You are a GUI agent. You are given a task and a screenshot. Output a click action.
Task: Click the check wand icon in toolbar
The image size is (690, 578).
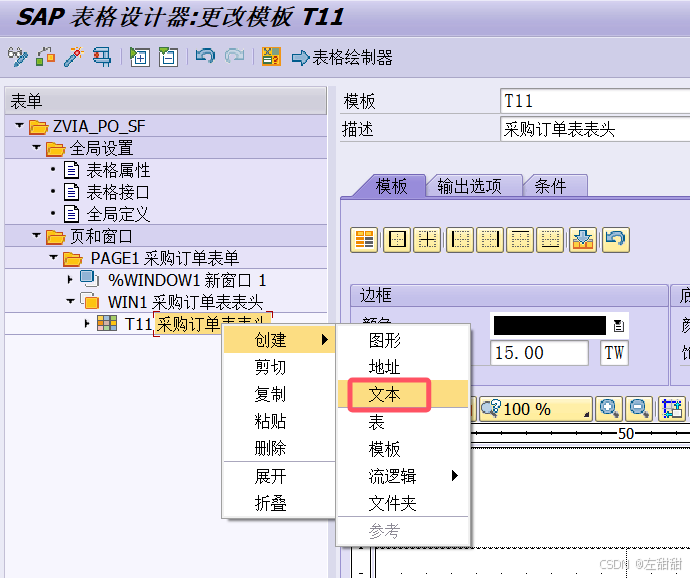click(73, 57)
